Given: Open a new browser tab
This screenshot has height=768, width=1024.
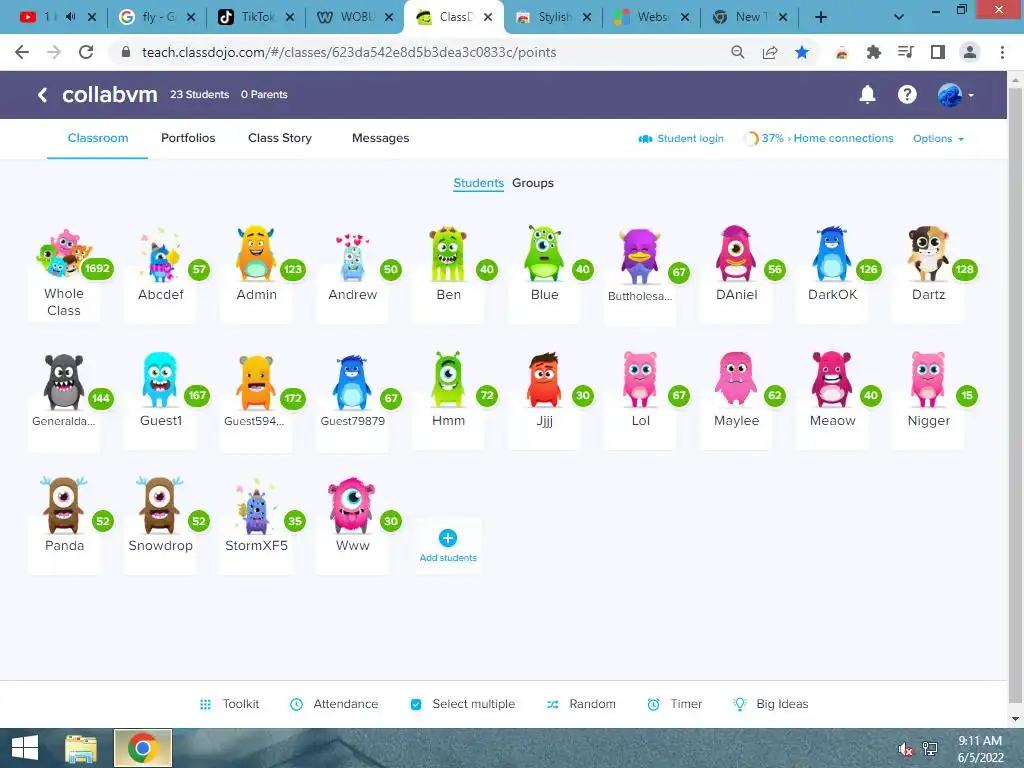Looking at the screenshot, I should pos(821,17).
